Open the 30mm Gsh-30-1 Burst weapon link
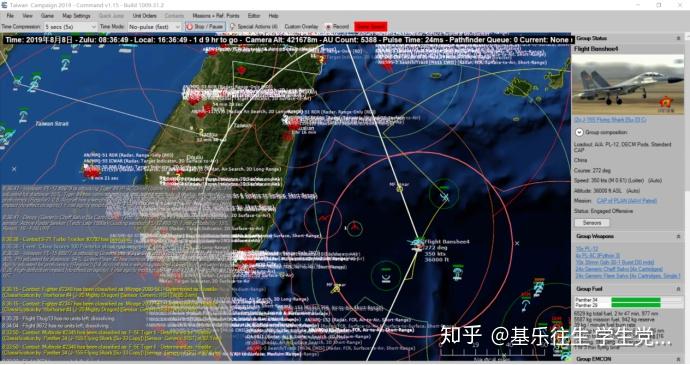 [615, 262]
